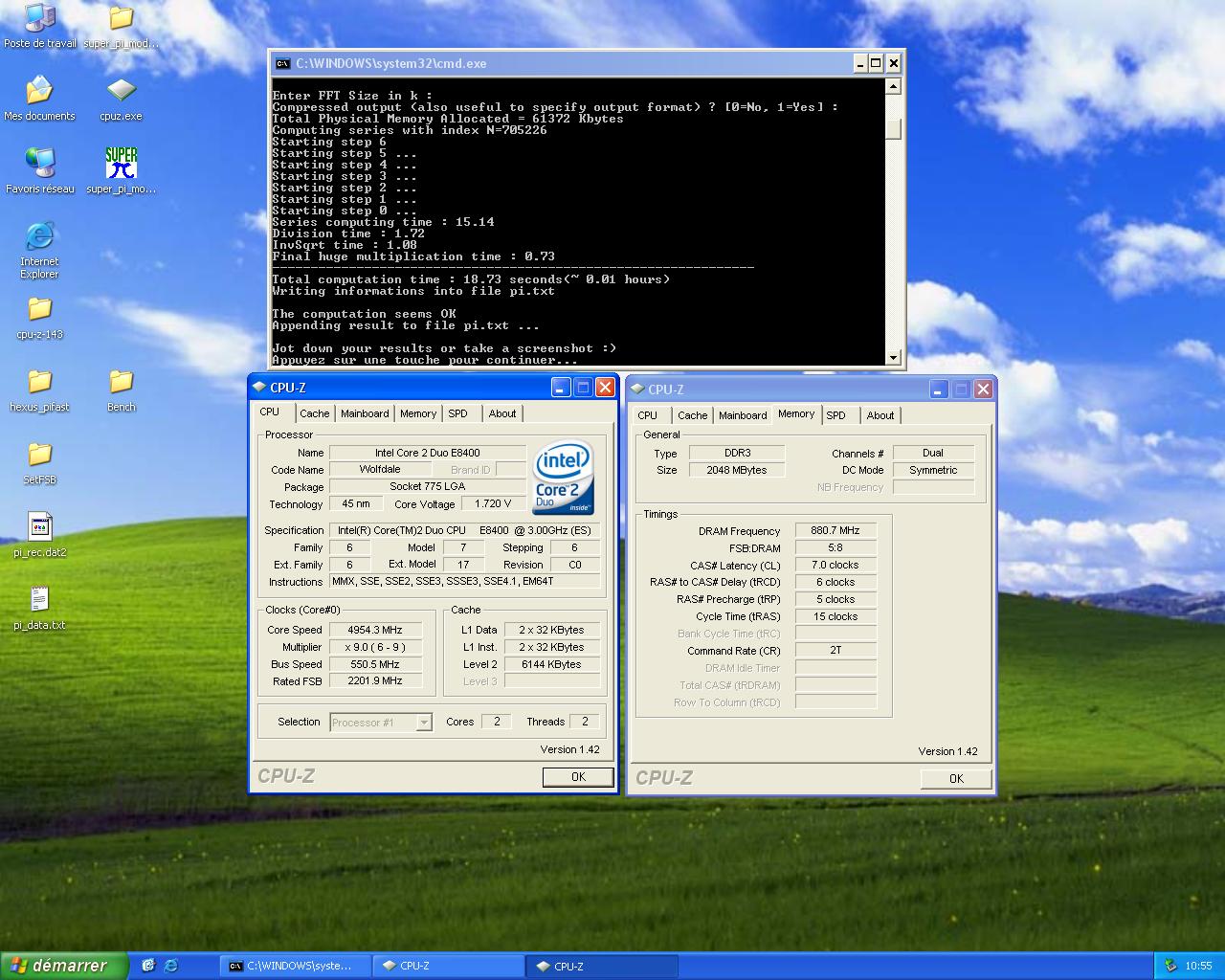This screenshot has height=980, width=1225.
Task: Switch to cmd.exe taskbar button
Action: tap(295, 966)
